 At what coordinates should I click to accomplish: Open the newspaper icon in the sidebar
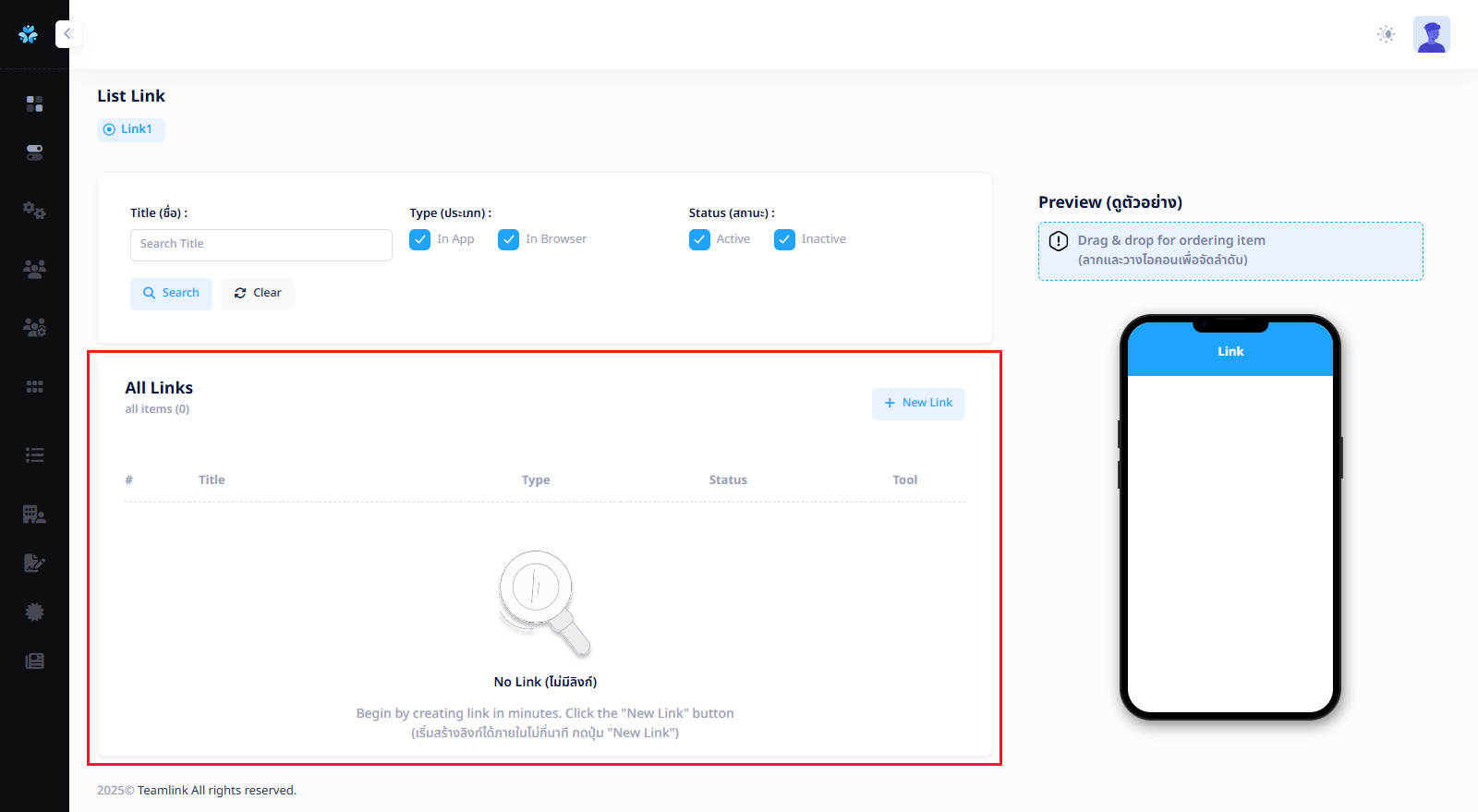coord(34,661)
